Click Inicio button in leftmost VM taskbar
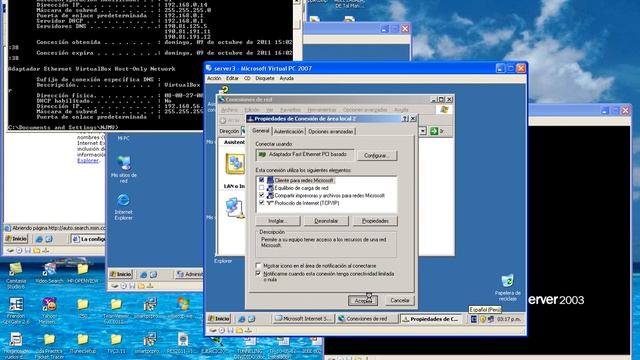 click(16, 239)
